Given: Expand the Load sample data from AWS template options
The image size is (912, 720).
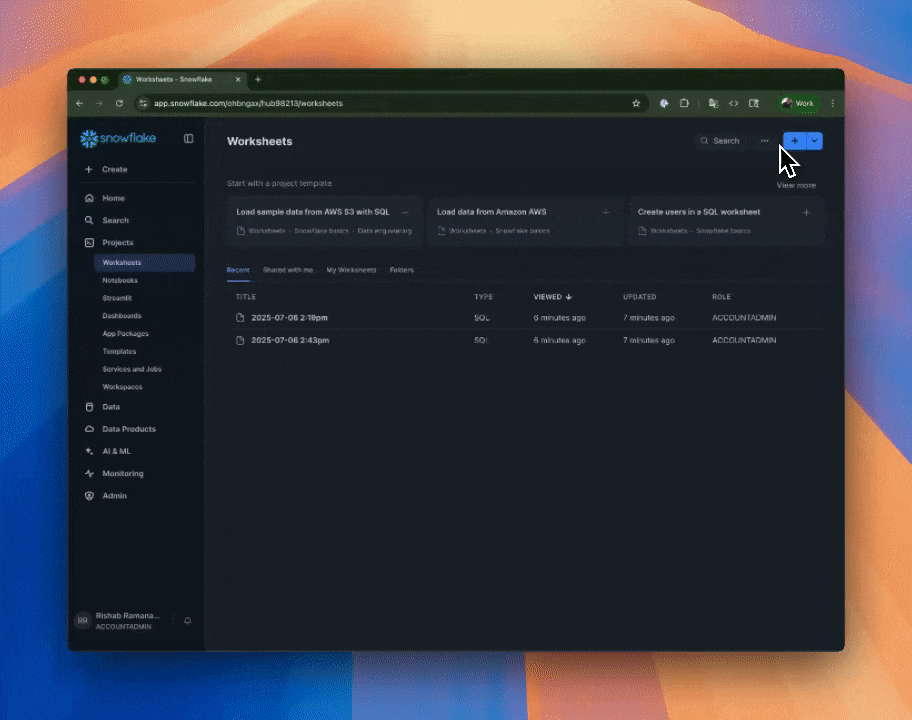Looking at the screenshot, I should 405,212.
